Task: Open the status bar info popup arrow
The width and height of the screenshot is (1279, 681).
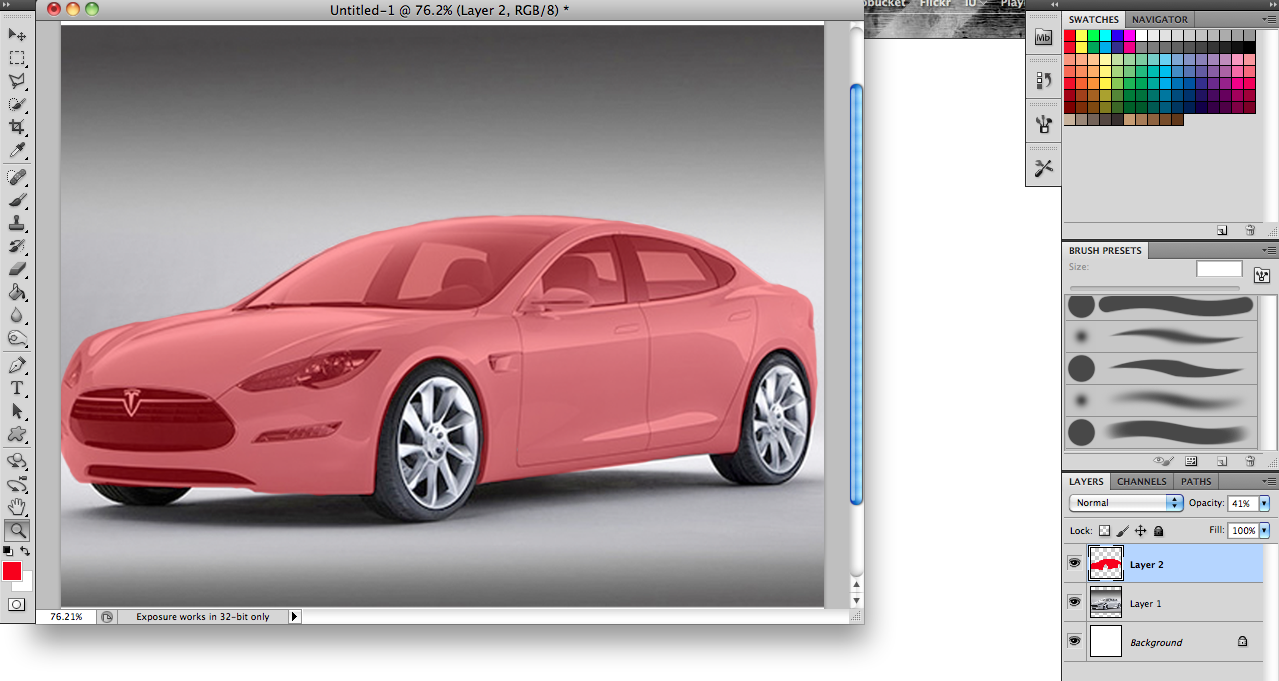Action: coord(294,617)
